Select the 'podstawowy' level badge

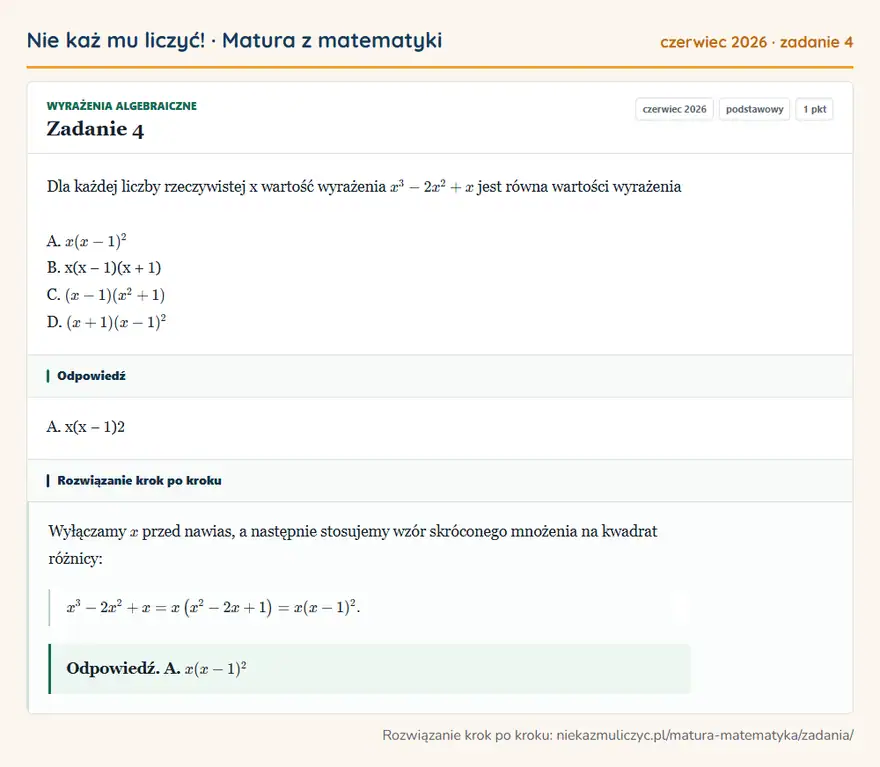[754, 109]
